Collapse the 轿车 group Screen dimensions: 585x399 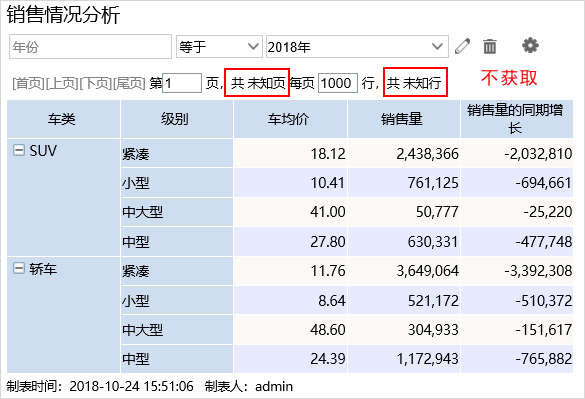click(19, 268)
